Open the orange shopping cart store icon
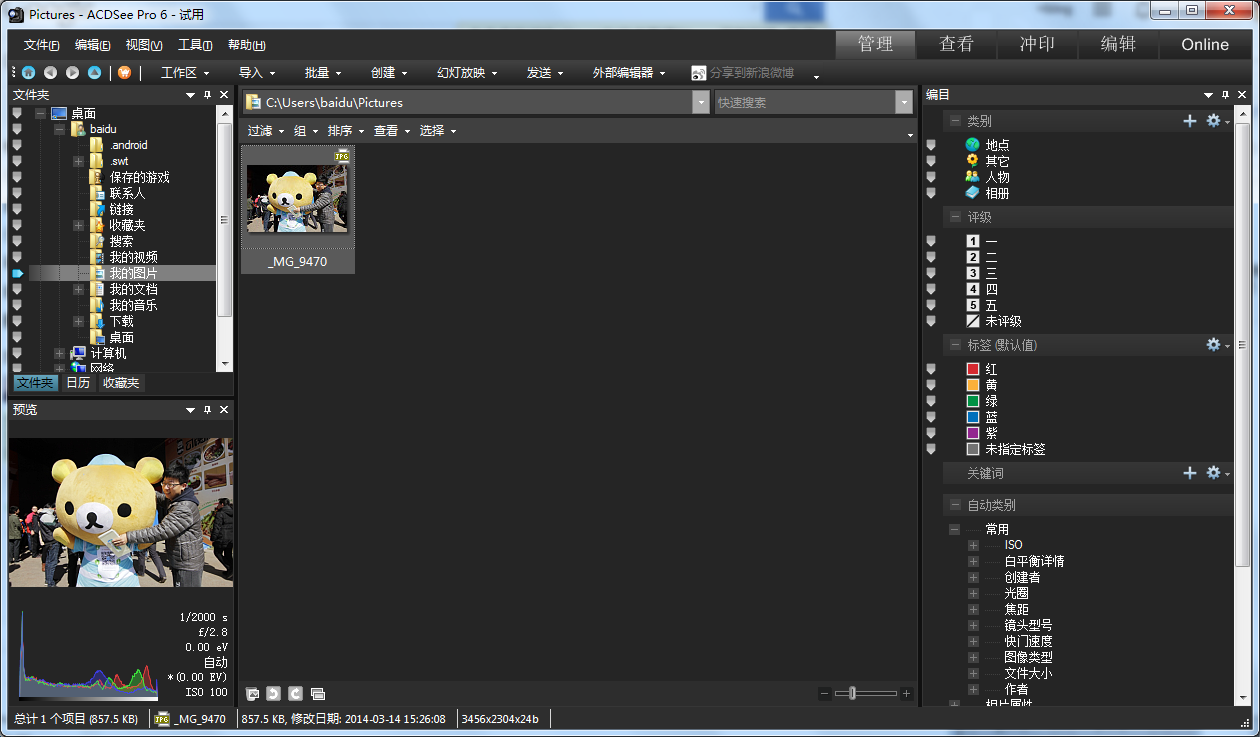This screenshot has width=1260, height=737. 124,72
